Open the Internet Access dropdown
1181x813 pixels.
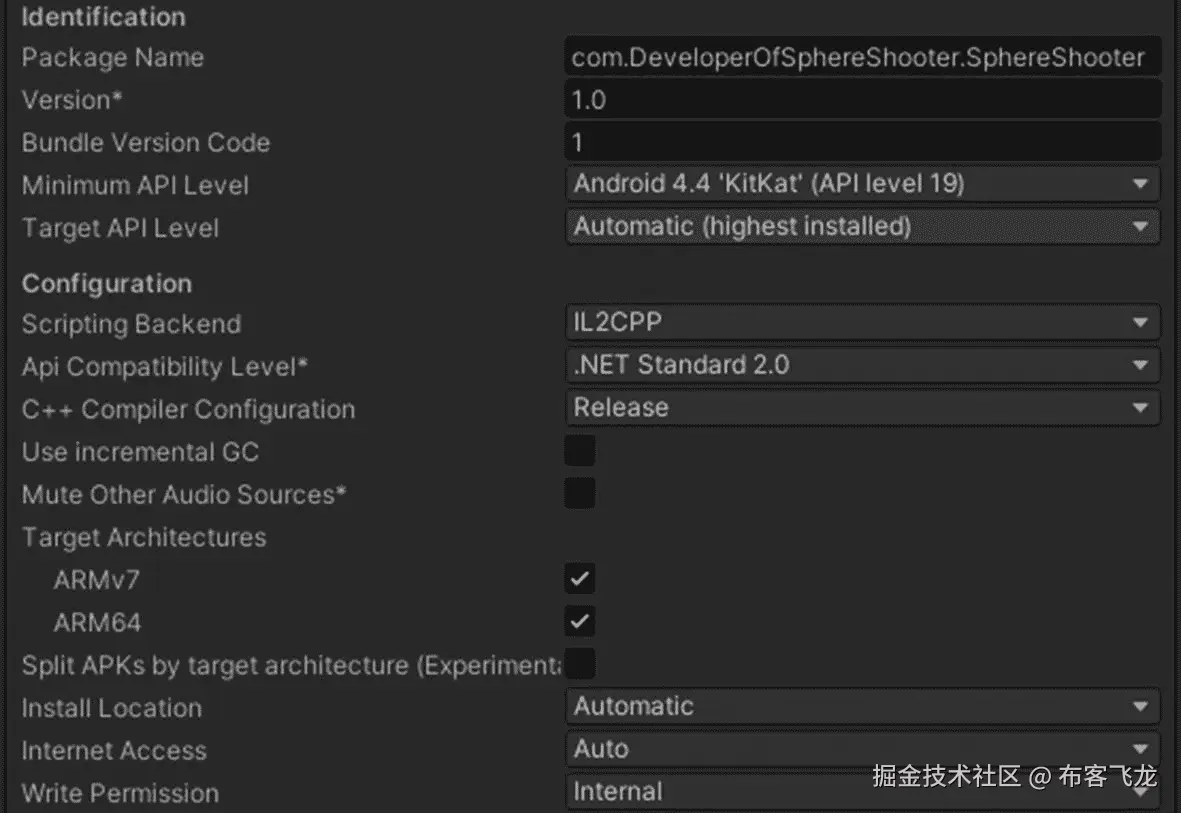click(x=862, y=749)
